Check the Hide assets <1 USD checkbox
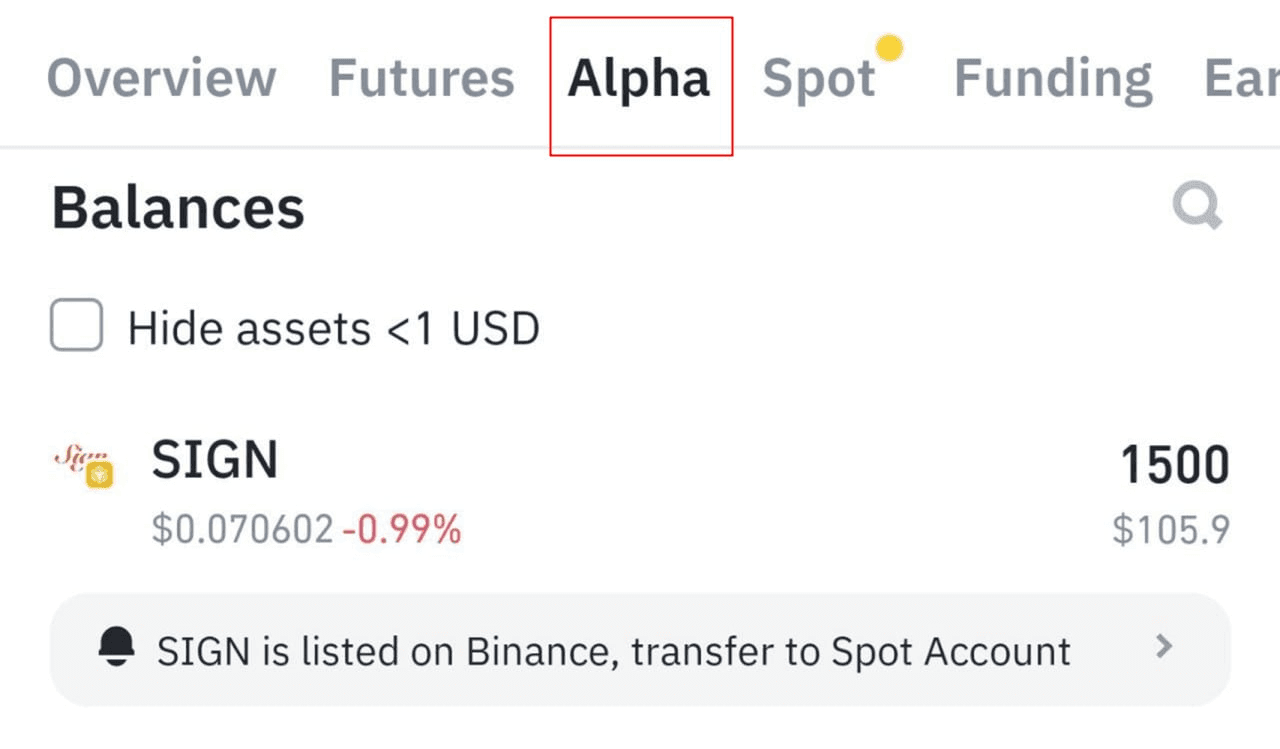Viewport: 1280px width, 749px height. (77, 325)
